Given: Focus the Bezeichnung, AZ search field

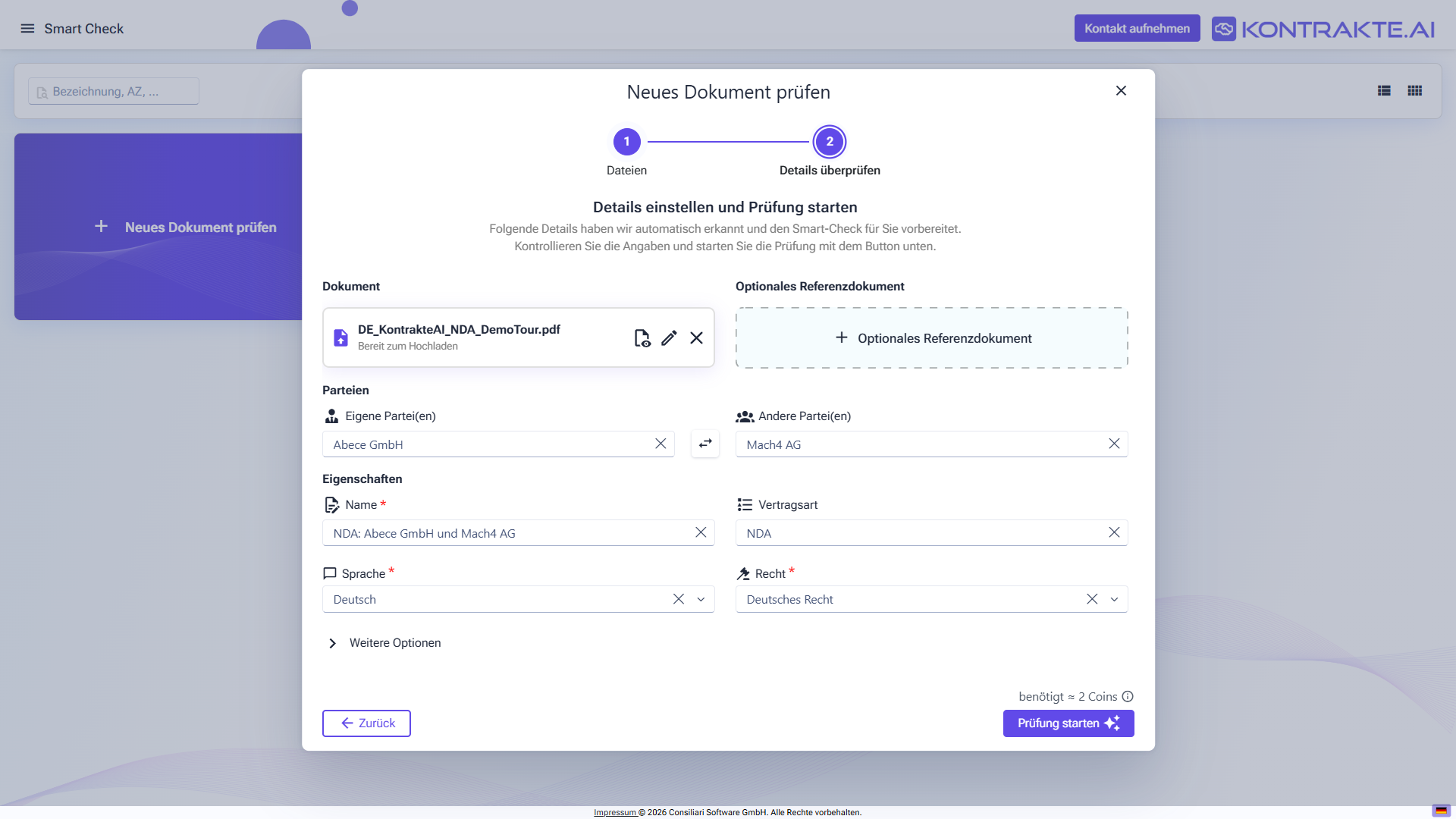Looking at the screenshot, I should 114,91.
